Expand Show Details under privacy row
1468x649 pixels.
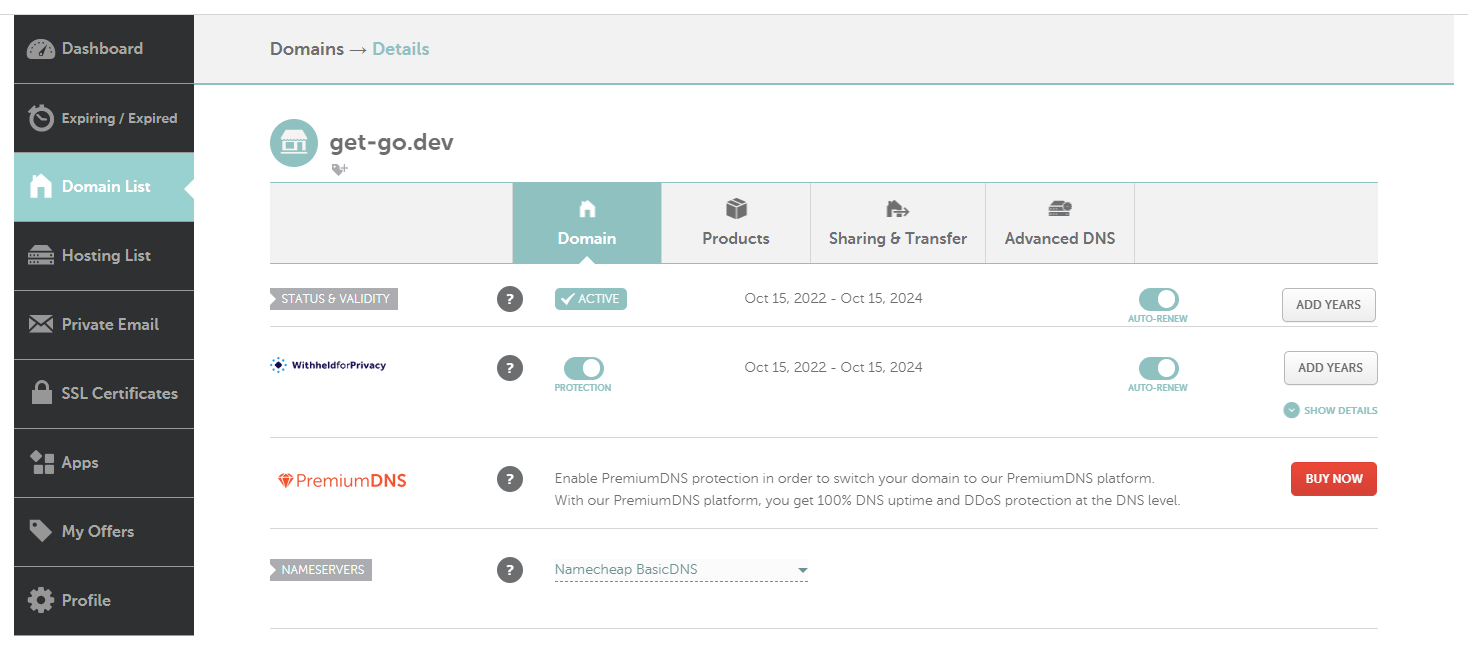point(1330,410)
